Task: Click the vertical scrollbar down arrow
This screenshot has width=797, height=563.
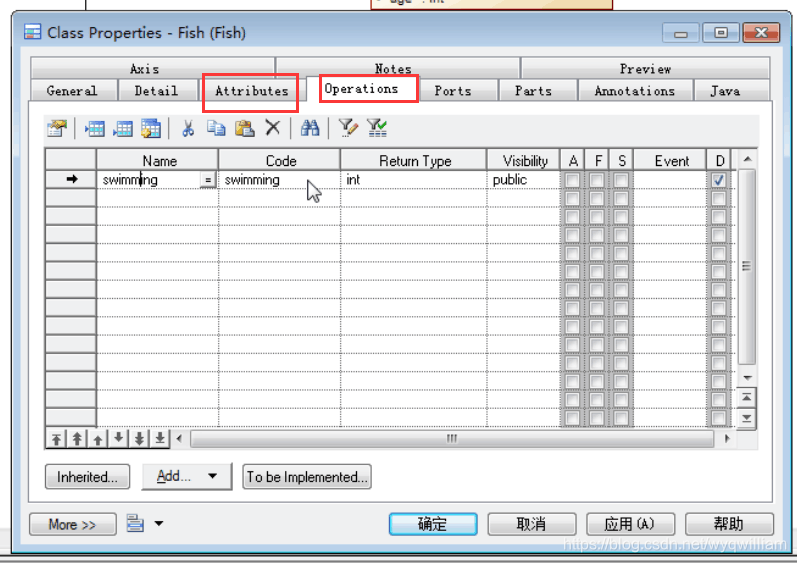Action: (x=747, y=378)
